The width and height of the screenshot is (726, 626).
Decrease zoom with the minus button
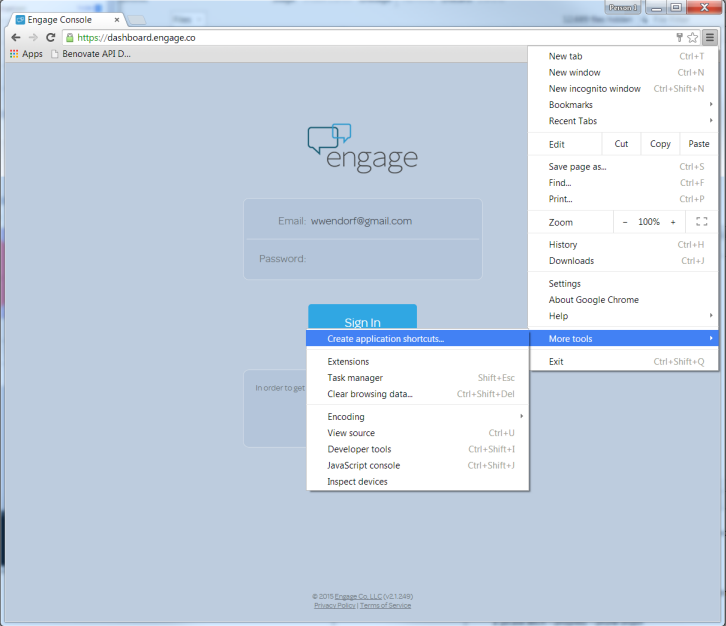[x=625, y=222]
